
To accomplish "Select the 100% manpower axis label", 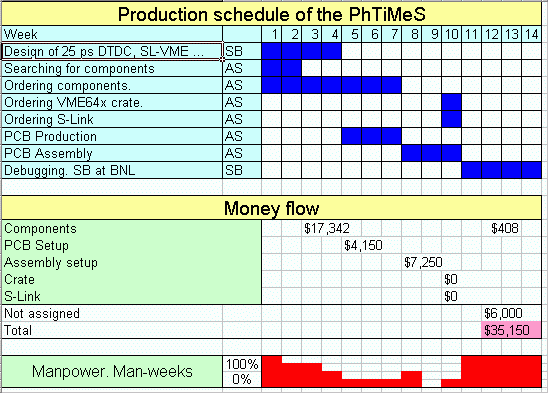I will [242, 364].
